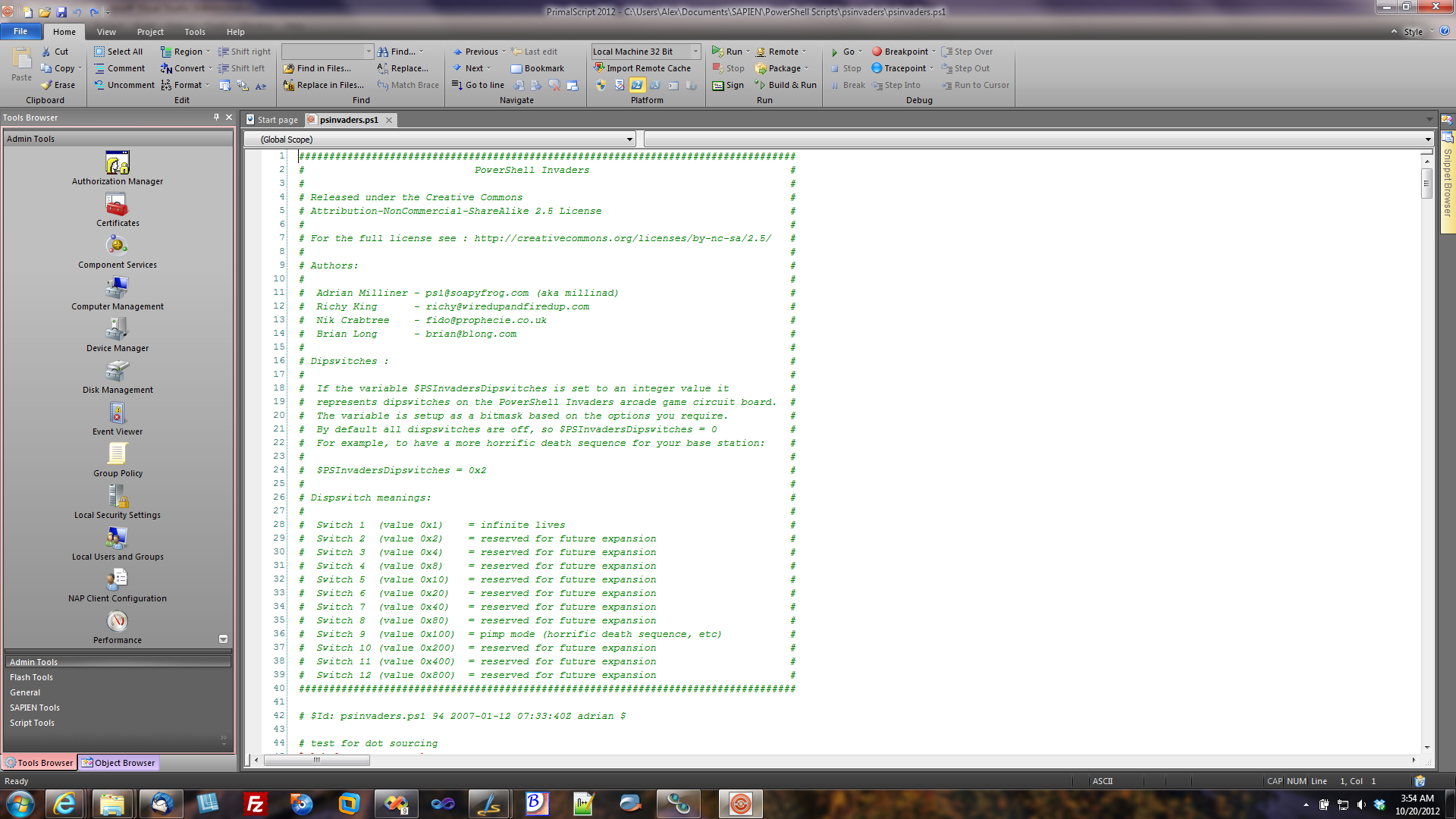Uncomment the selected lines

point(124,85)
